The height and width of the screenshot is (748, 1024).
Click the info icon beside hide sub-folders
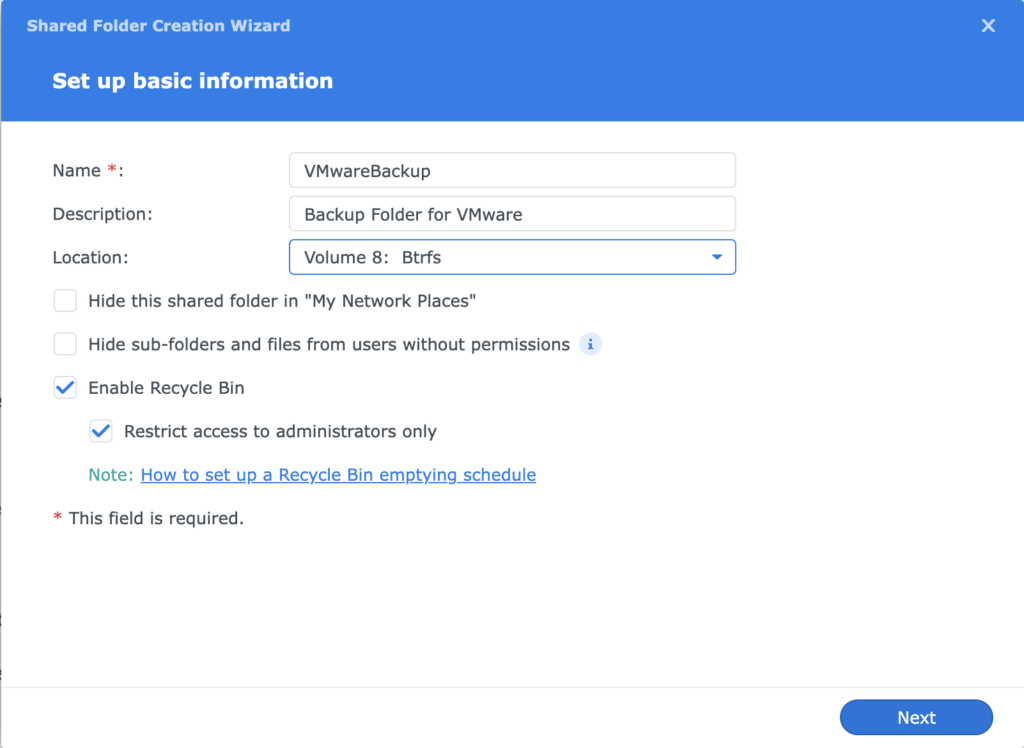[x=590, y=344]
